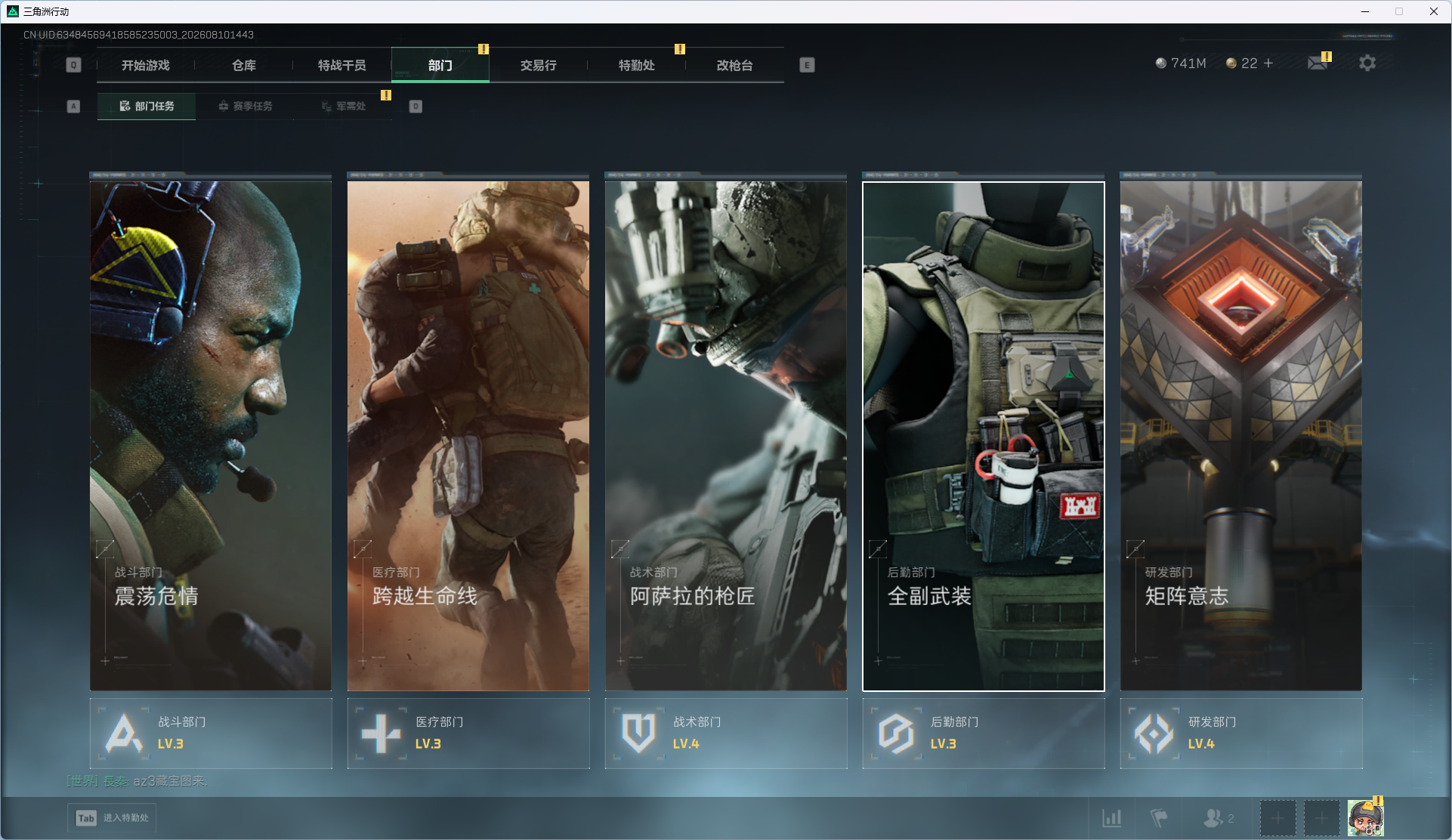Click the R&D department diamond emblem

click(x=1154, y=733)
